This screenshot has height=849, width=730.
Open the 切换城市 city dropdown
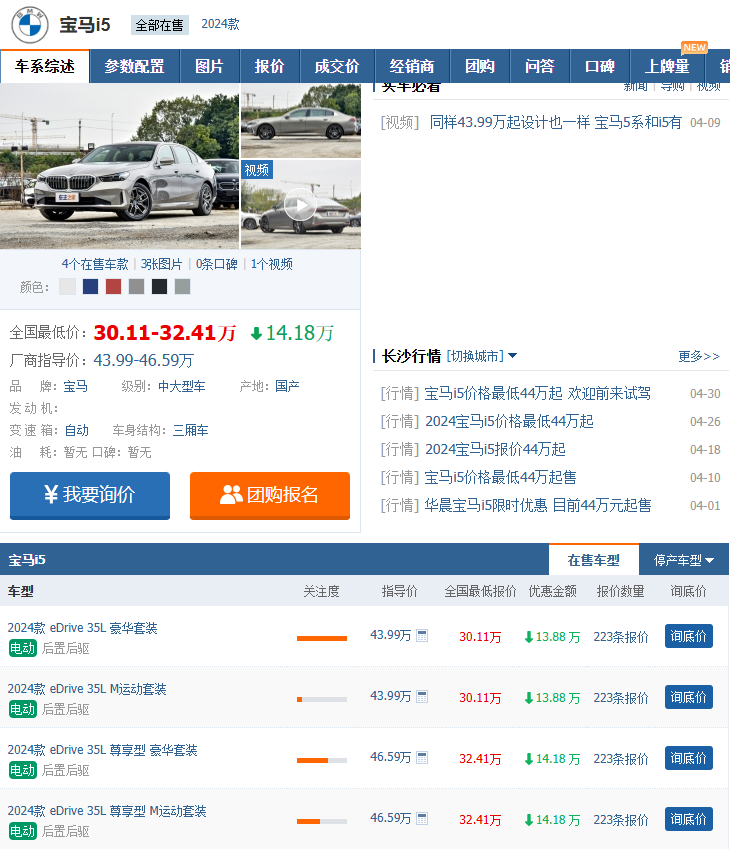point(481,356)
